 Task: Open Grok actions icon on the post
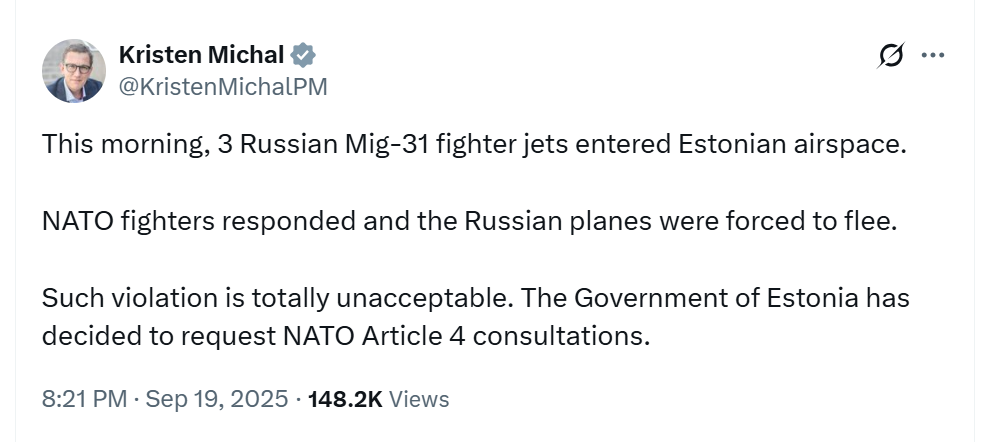point(890,57)
